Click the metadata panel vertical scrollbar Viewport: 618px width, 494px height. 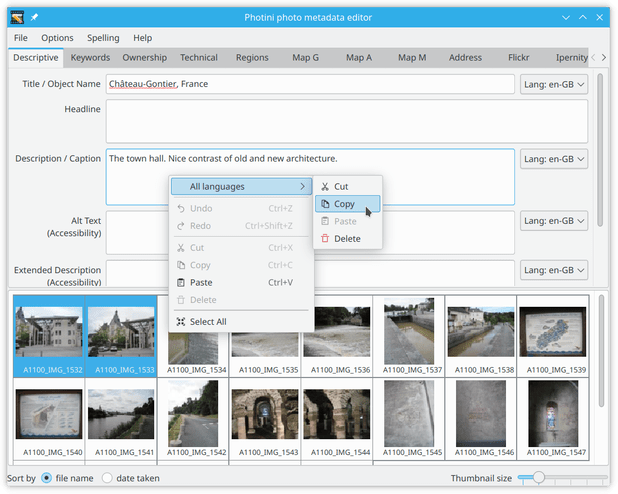point(600,150)
